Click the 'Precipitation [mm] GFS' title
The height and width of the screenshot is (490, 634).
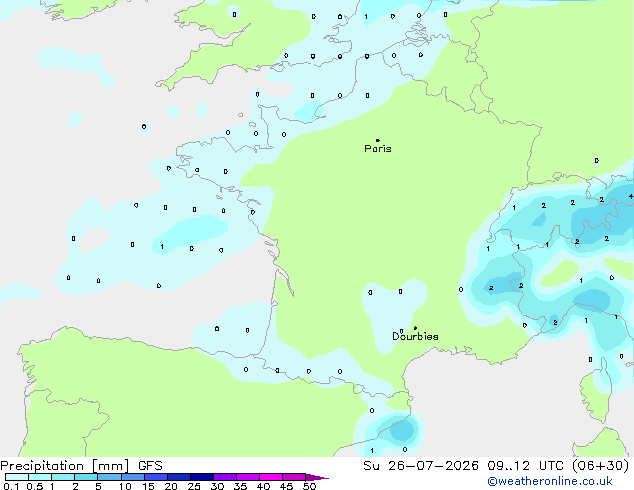(81, 466)
